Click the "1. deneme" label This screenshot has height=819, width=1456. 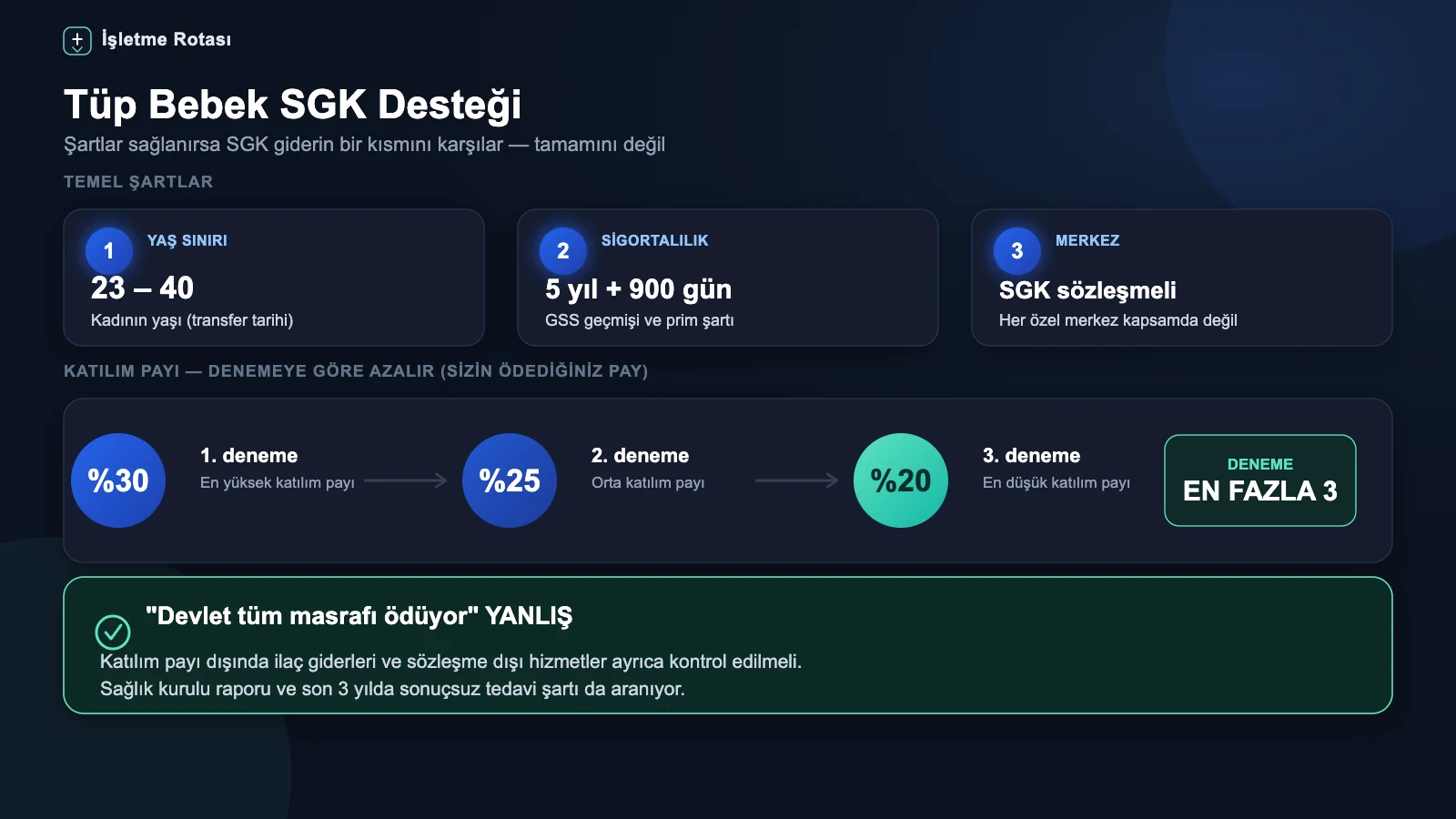tap(249, 455)
